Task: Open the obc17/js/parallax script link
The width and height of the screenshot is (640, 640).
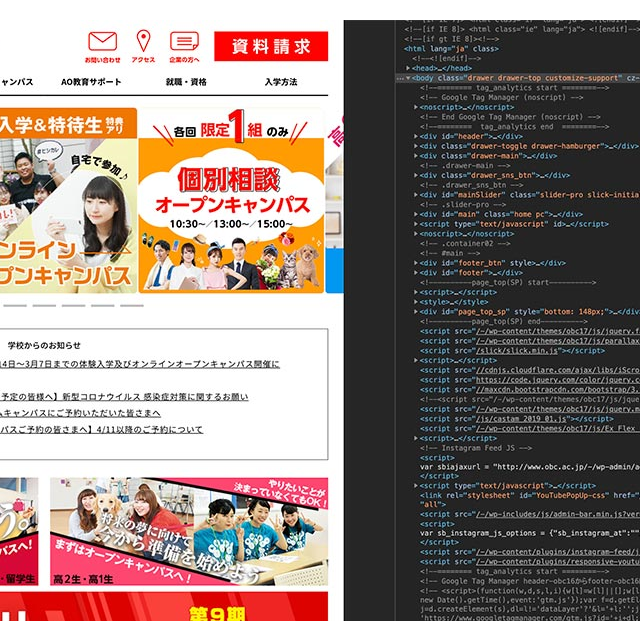Action: click(558, 341)
